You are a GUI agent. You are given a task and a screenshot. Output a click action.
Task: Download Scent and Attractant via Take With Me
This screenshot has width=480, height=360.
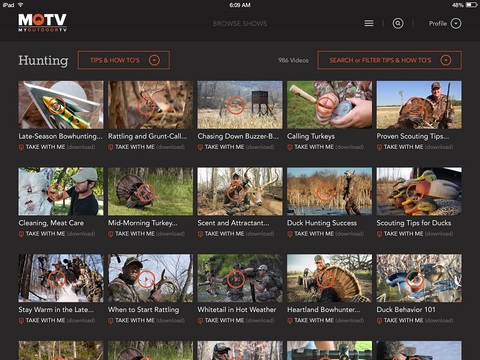pyautogui.click(x=236, y=234)
